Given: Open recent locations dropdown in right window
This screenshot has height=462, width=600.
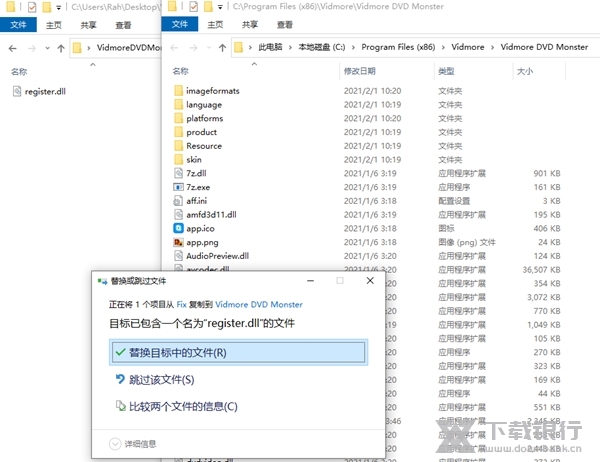Looking at the screenshot, I should [x=209, y=48].
